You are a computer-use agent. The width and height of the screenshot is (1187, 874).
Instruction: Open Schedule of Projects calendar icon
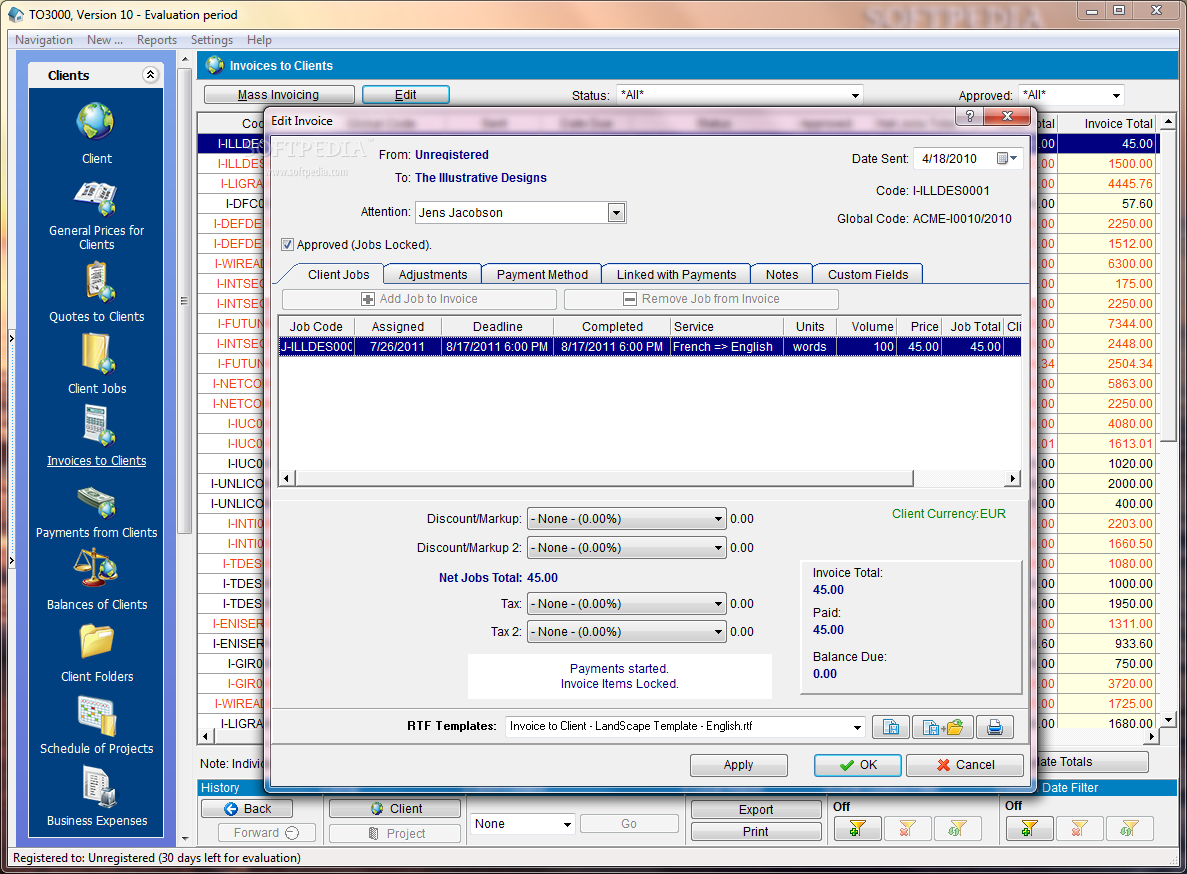pos(97,715)
